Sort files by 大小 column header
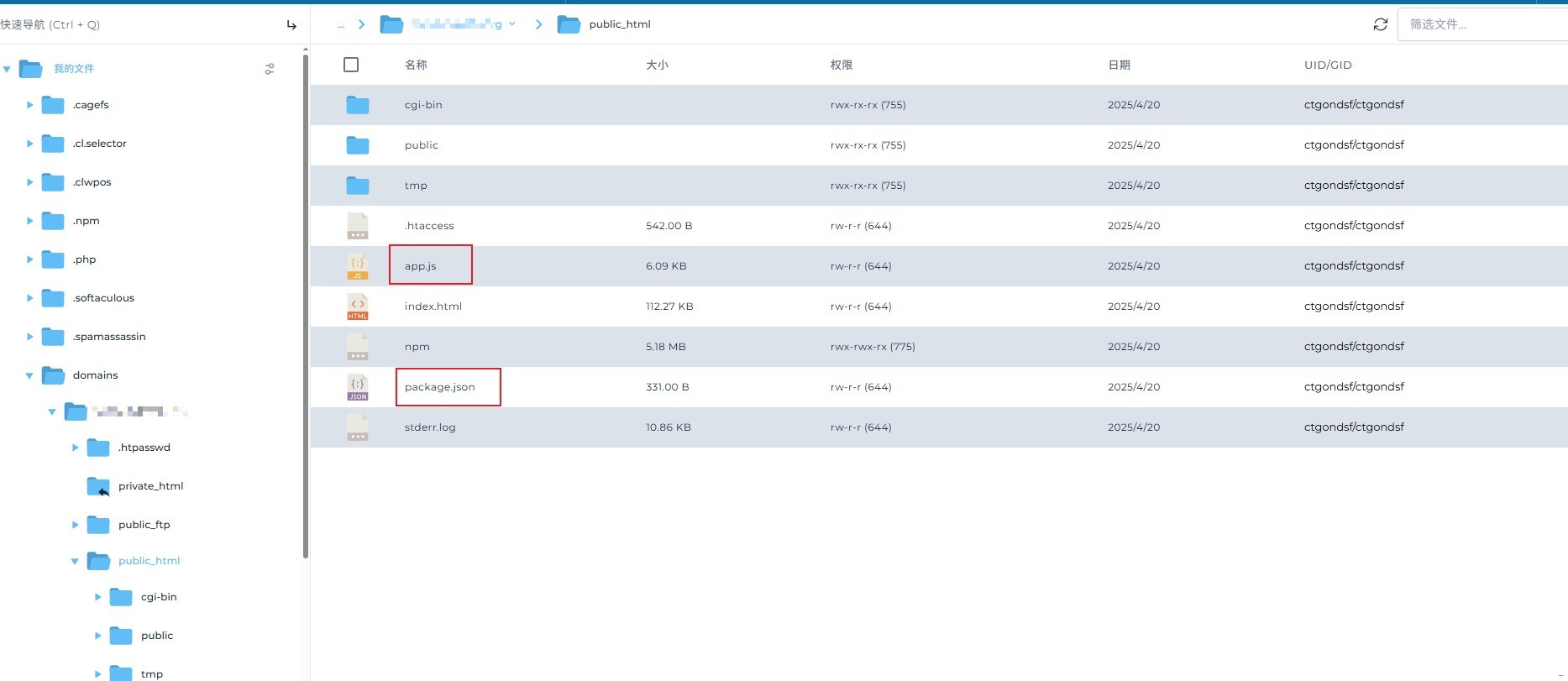1568x681 pixels. click(x=657, y=65)
